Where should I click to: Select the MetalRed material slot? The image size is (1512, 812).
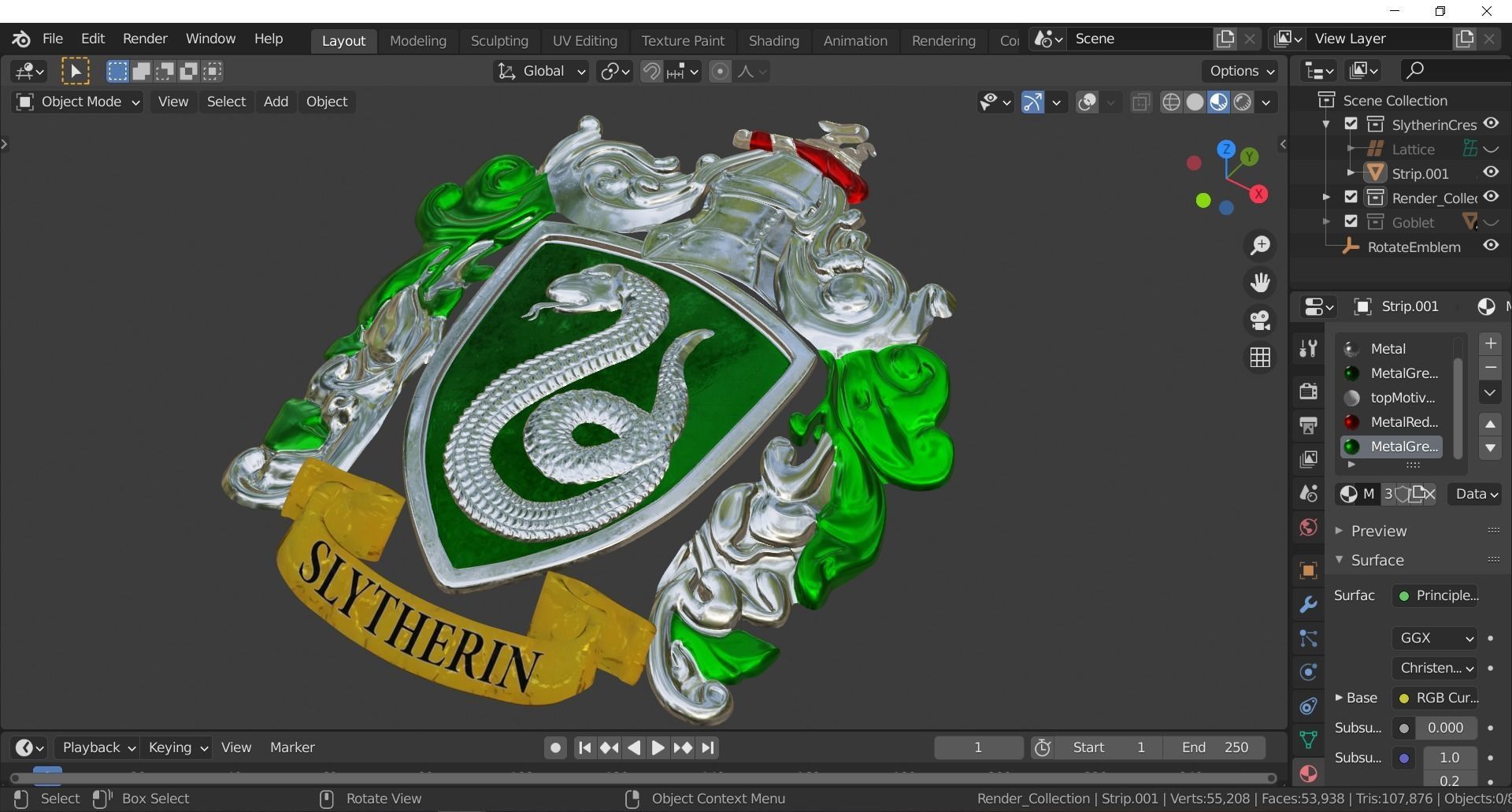[1392, 422]
